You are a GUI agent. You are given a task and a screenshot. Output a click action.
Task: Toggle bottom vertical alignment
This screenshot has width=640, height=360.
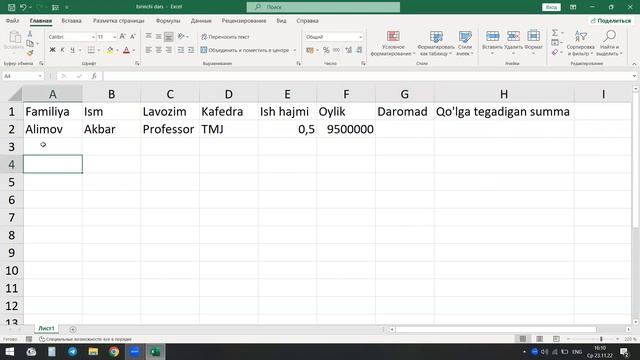click(x=168, y=37)
